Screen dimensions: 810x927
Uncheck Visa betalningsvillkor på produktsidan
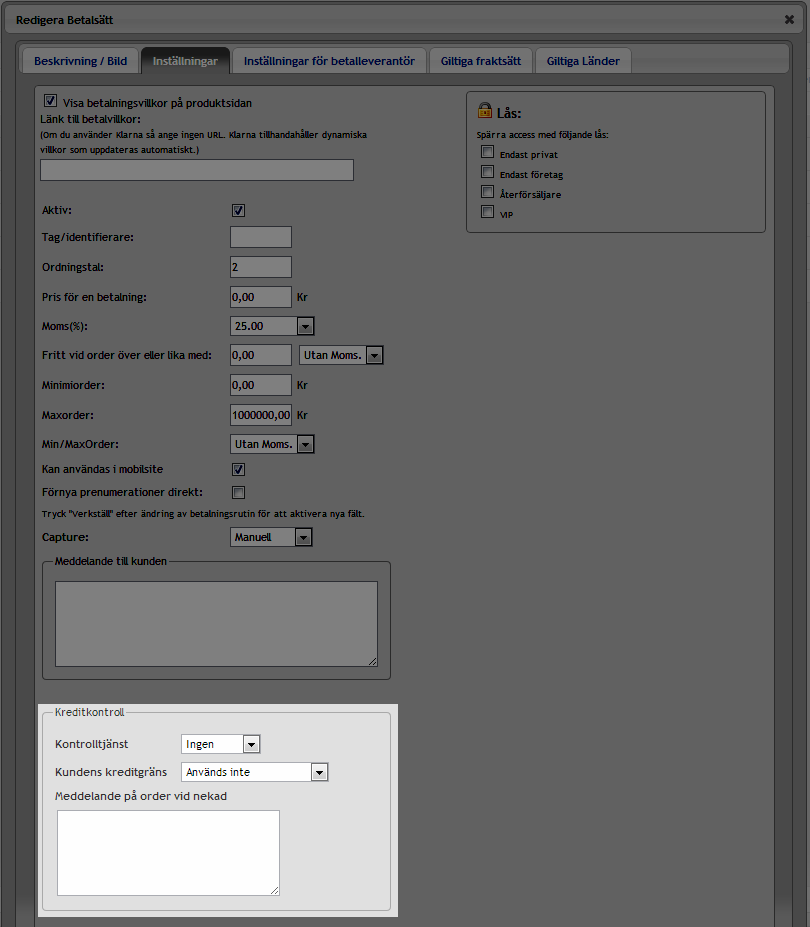point(50,101)
